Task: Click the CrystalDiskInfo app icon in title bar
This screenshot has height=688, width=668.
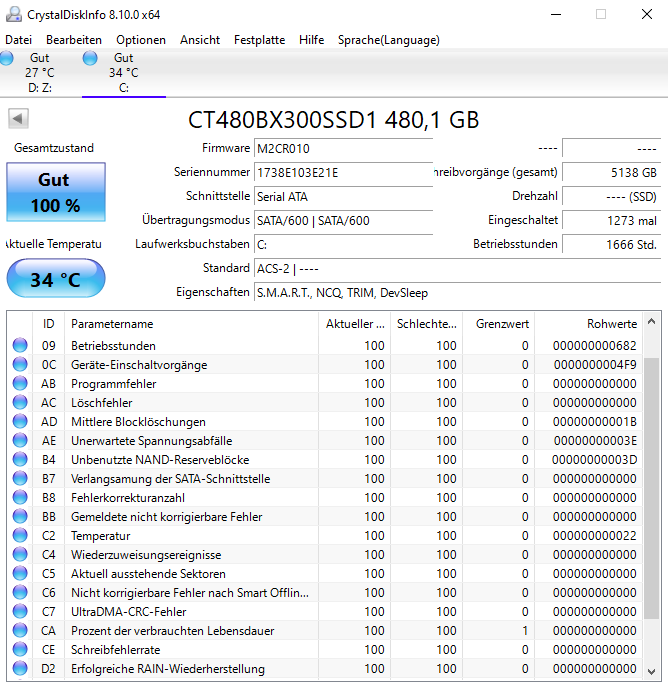Action: tap(14, 14)
